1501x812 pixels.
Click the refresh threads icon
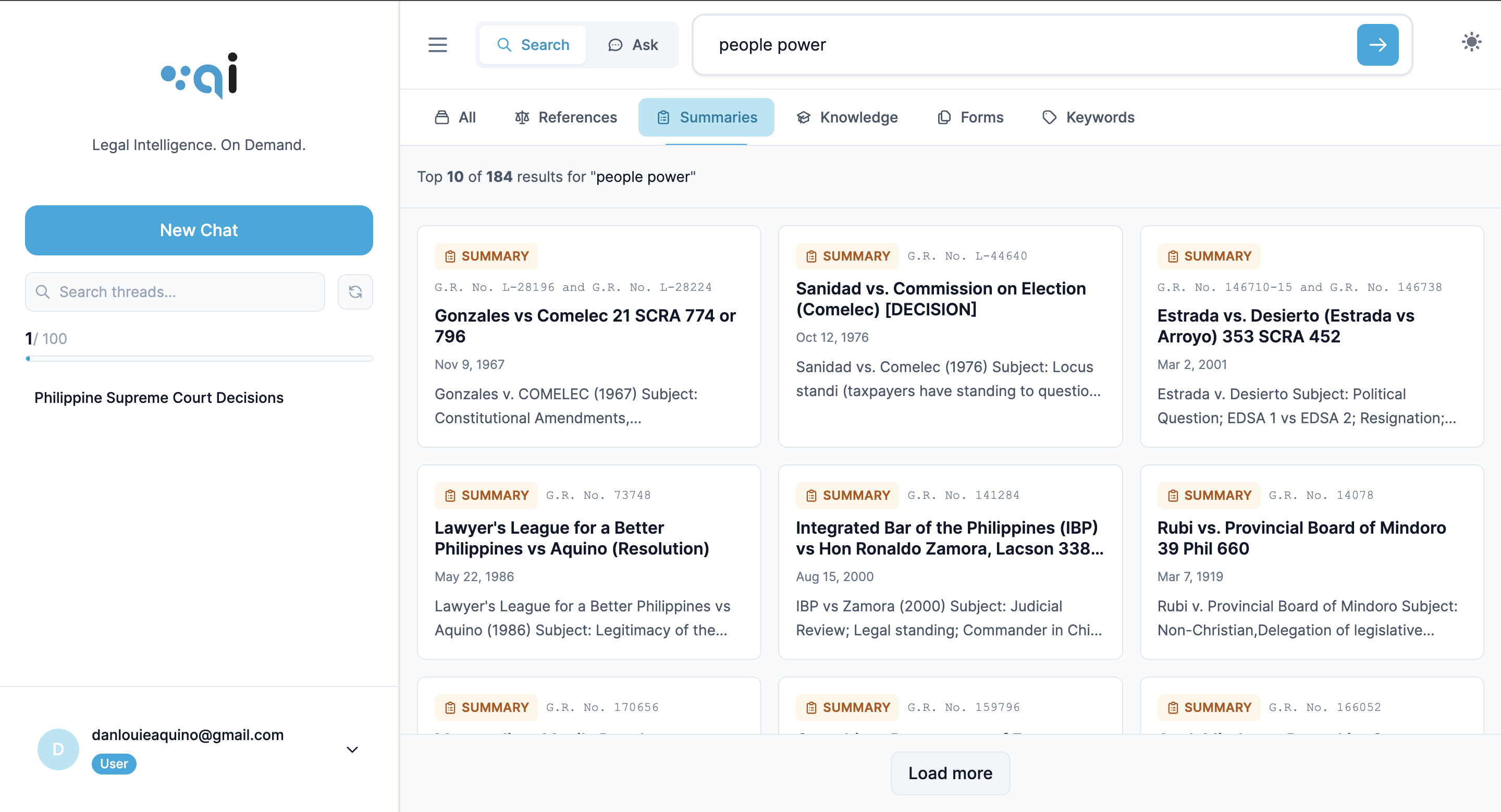point(355,292)
